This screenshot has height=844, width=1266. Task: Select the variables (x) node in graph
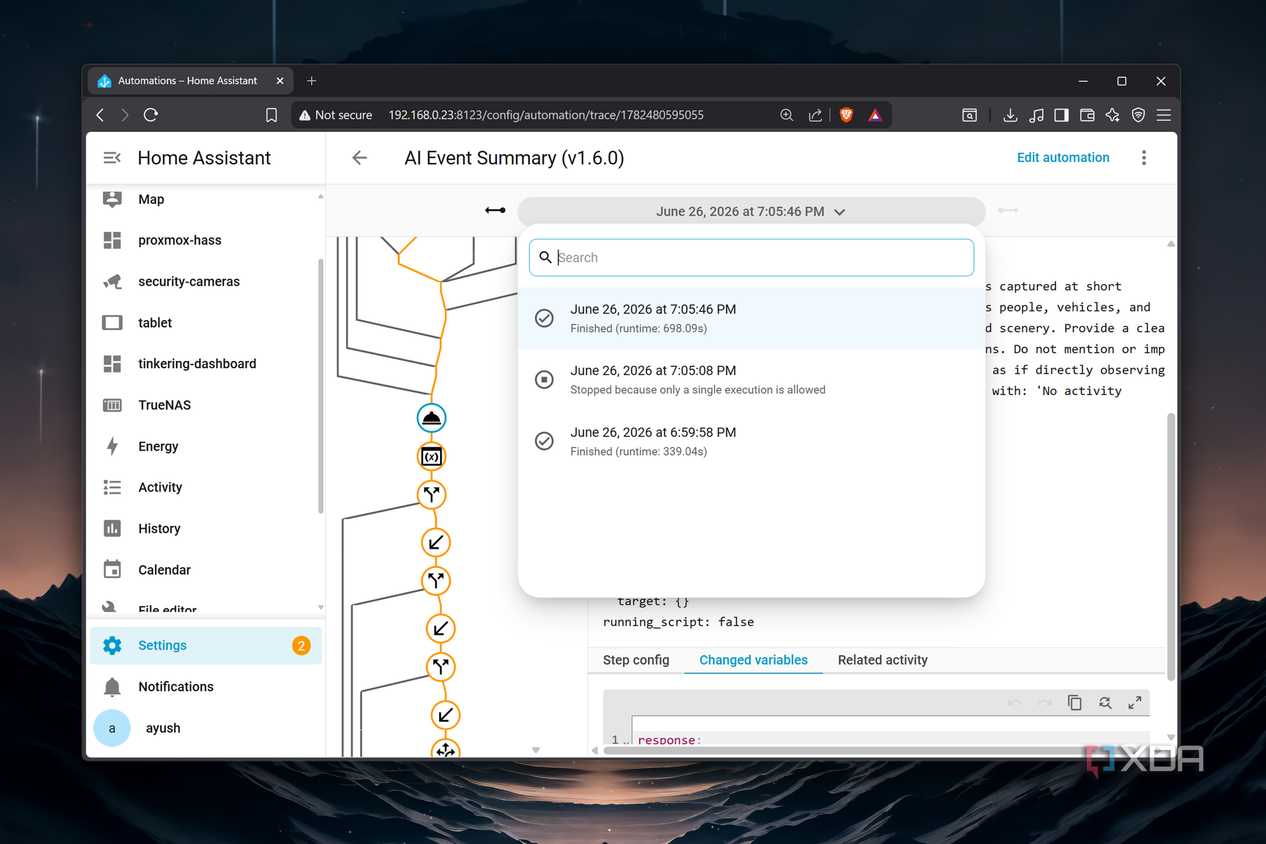click(431, 457)
